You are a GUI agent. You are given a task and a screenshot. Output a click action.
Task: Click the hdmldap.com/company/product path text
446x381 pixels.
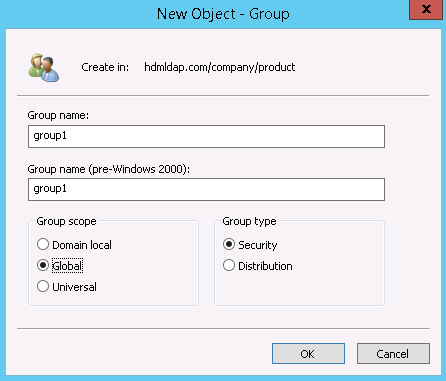[x=220, y=67]
